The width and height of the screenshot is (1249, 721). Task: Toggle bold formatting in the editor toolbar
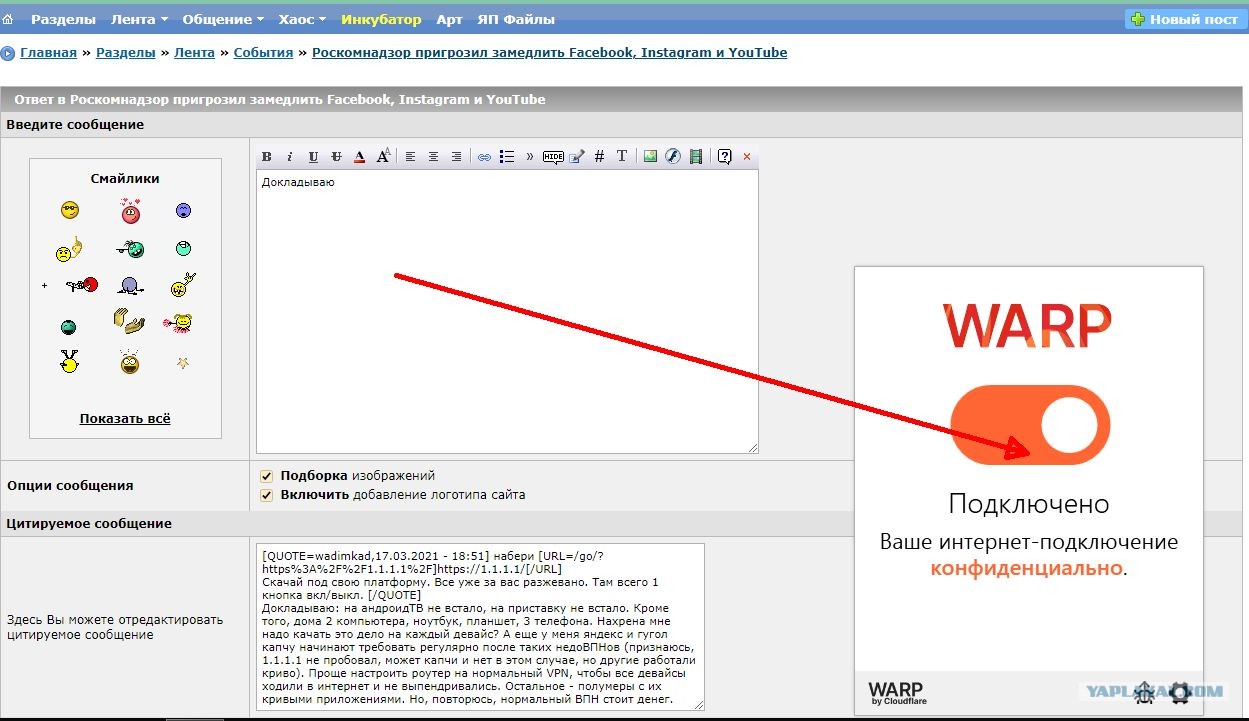click(267, 157)
